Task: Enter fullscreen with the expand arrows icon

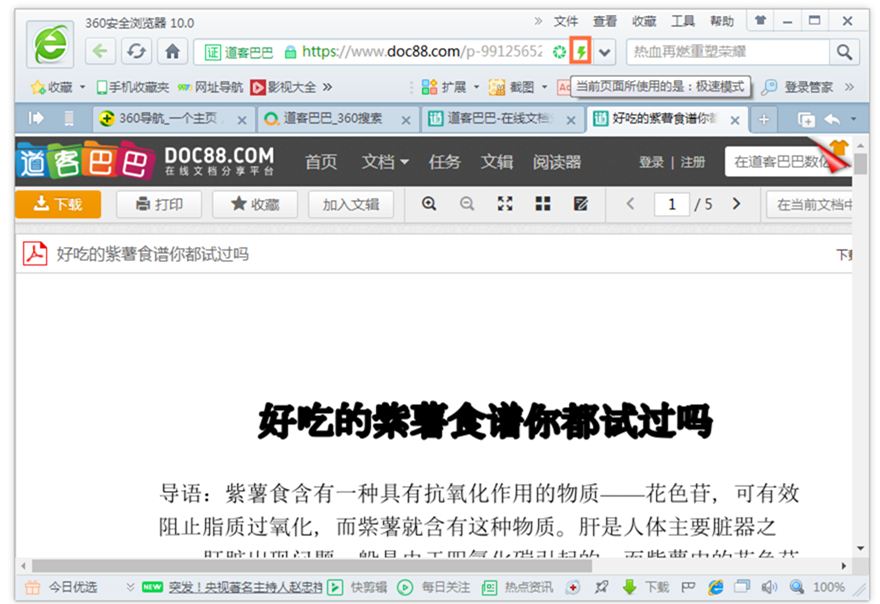Action: tap(505, 204)
